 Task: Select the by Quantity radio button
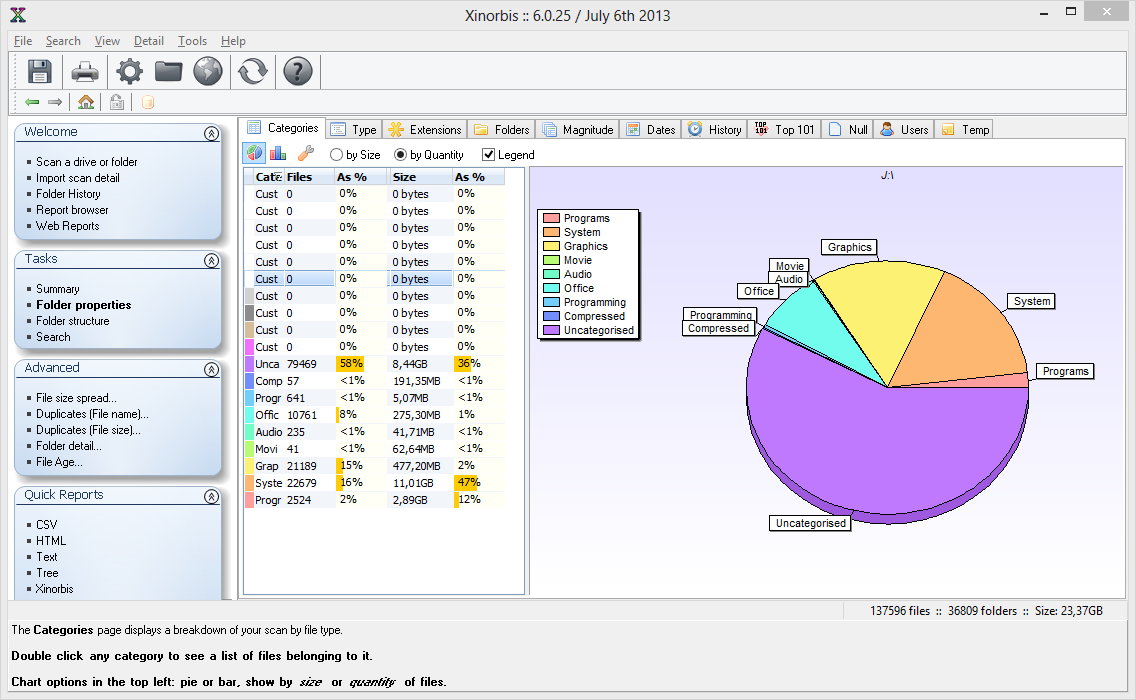pos(401,154)
